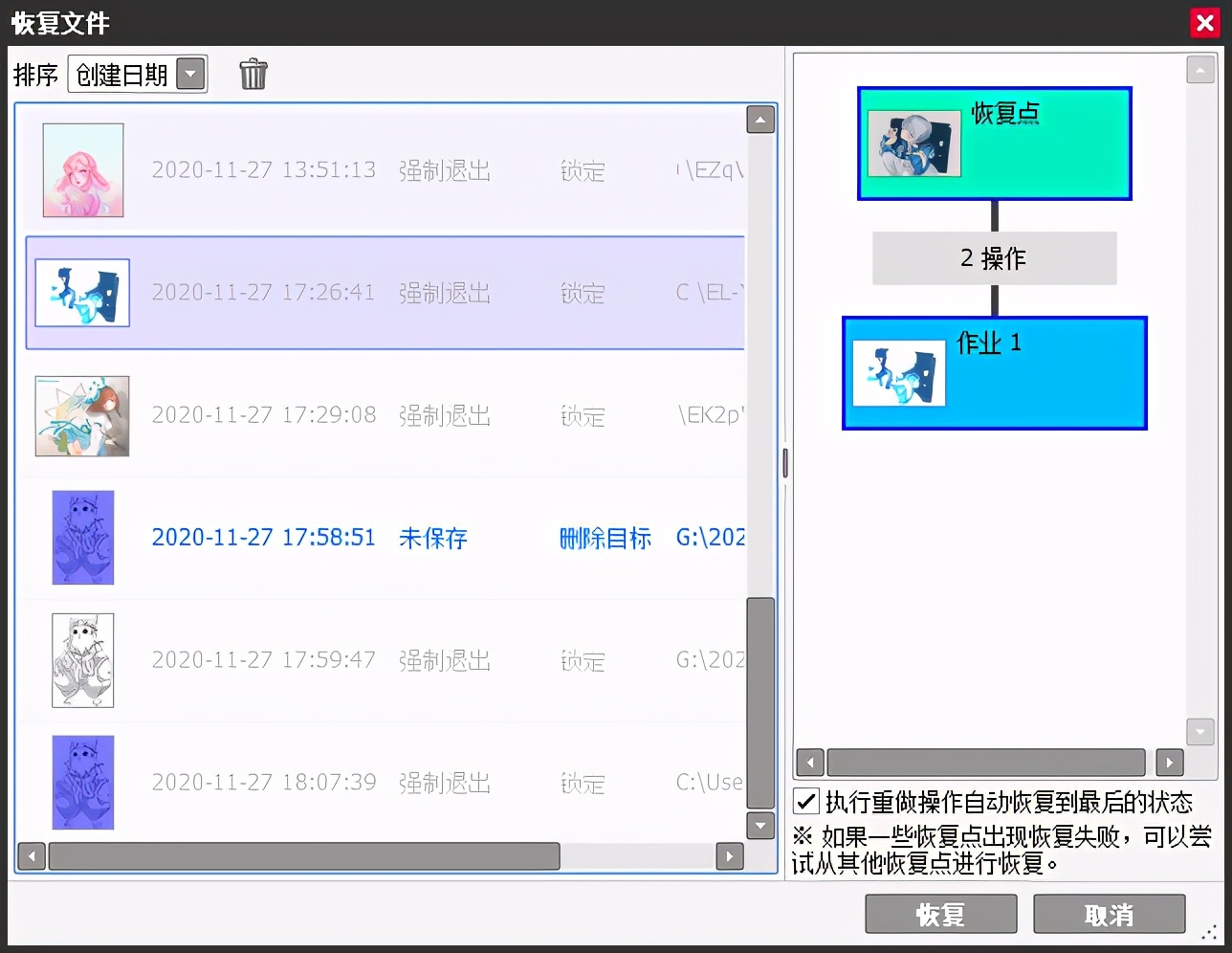The width and height of the screenshot is (1232, 953).
Task: Select the unsaved 17:58:51 recovery entry
Action: pyautogui.click(x=383, y=538)
